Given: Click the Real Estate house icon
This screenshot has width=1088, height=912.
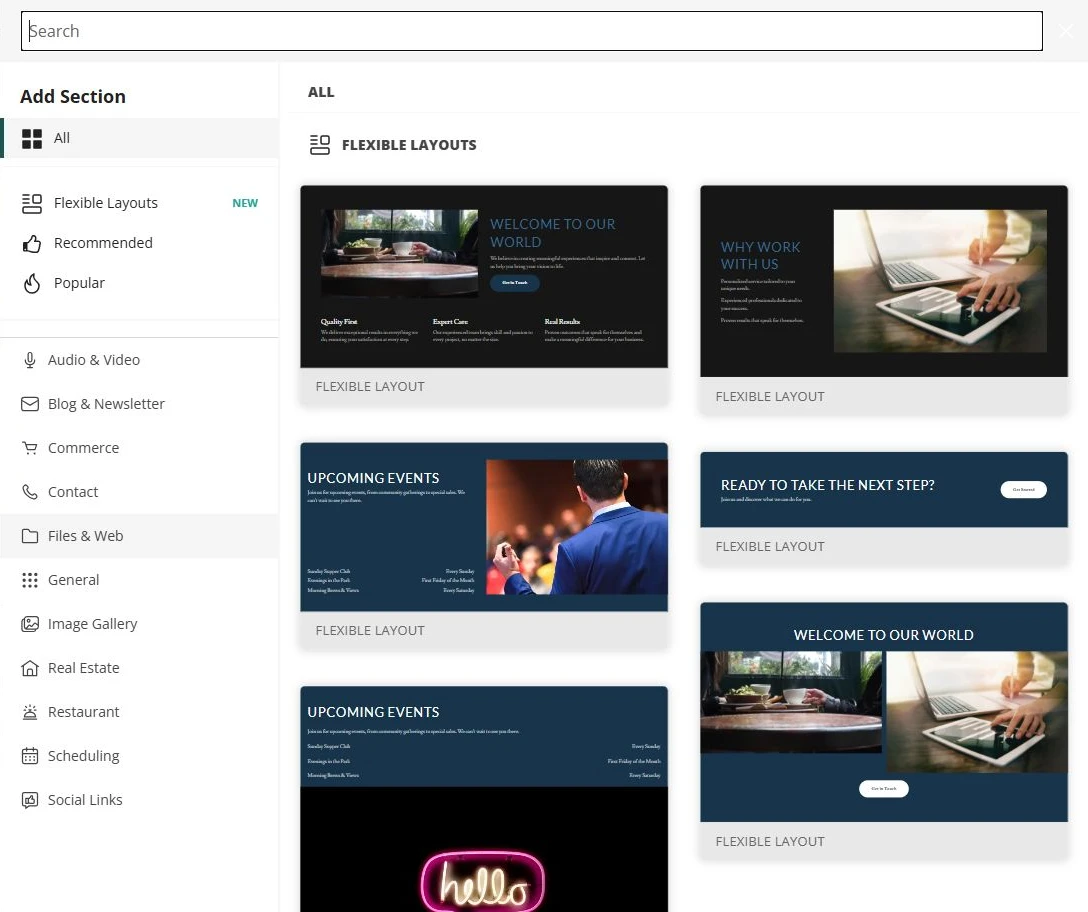Looking at the screenshot, I should point(30,668).
